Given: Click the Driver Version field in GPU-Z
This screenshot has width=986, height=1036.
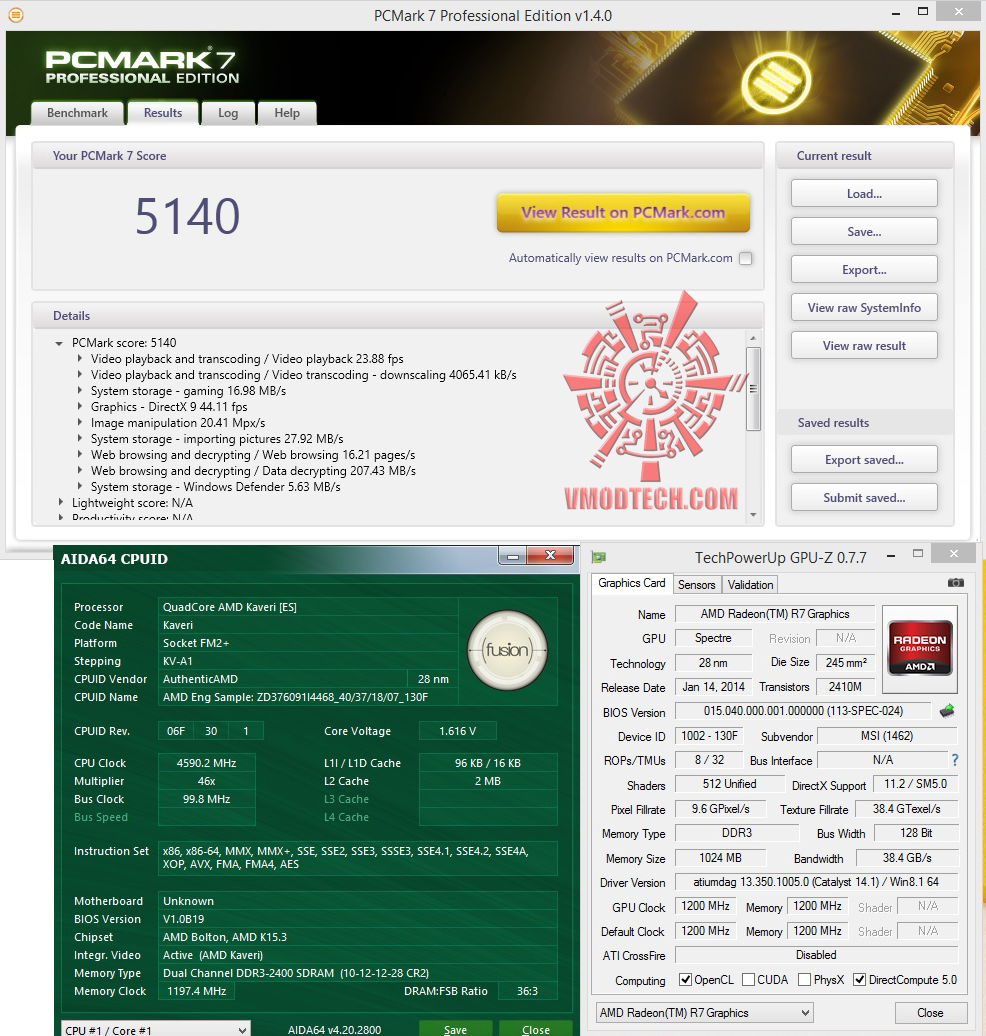Looking at the screenshot, I should point(815,882).
